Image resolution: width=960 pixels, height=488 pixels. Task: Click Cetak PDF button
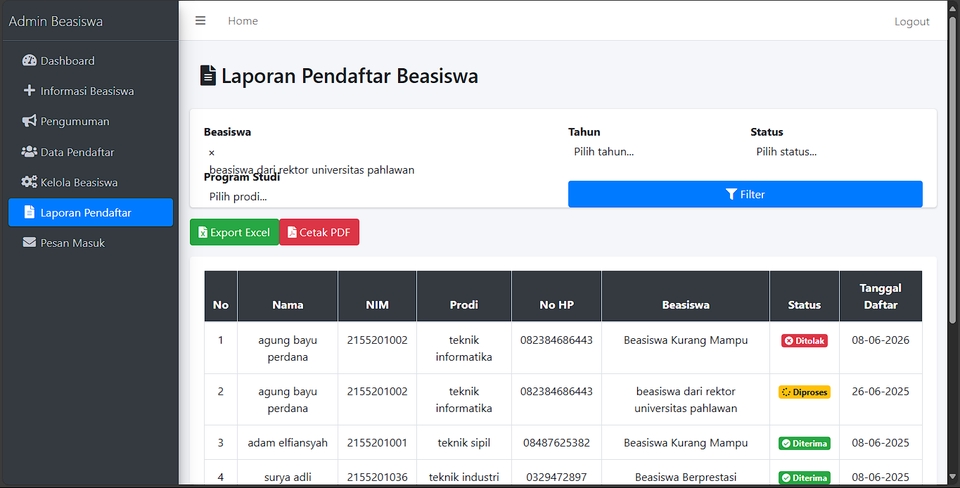point(319,232)
